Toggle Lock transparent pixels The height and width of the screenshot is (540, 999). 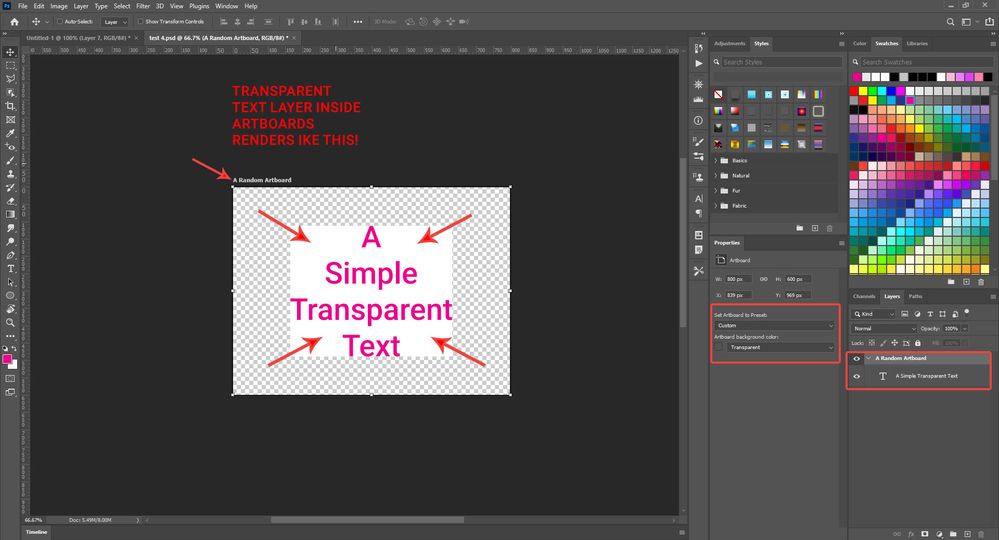click(x=872, y=343)
